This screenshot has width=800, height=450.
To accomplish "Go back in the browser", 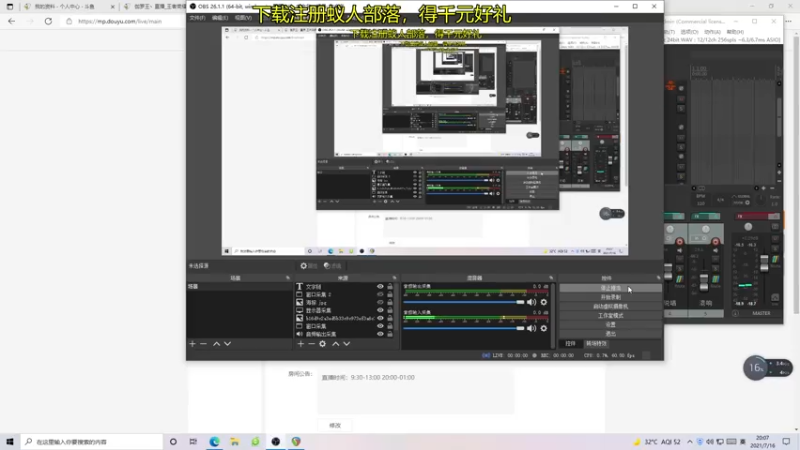I will tap(12, 21).
